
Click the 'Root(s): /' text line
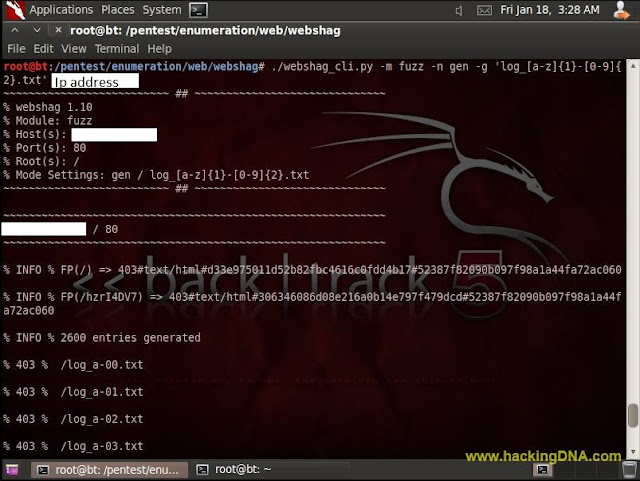pyautogui.click(x=41, y=161)
